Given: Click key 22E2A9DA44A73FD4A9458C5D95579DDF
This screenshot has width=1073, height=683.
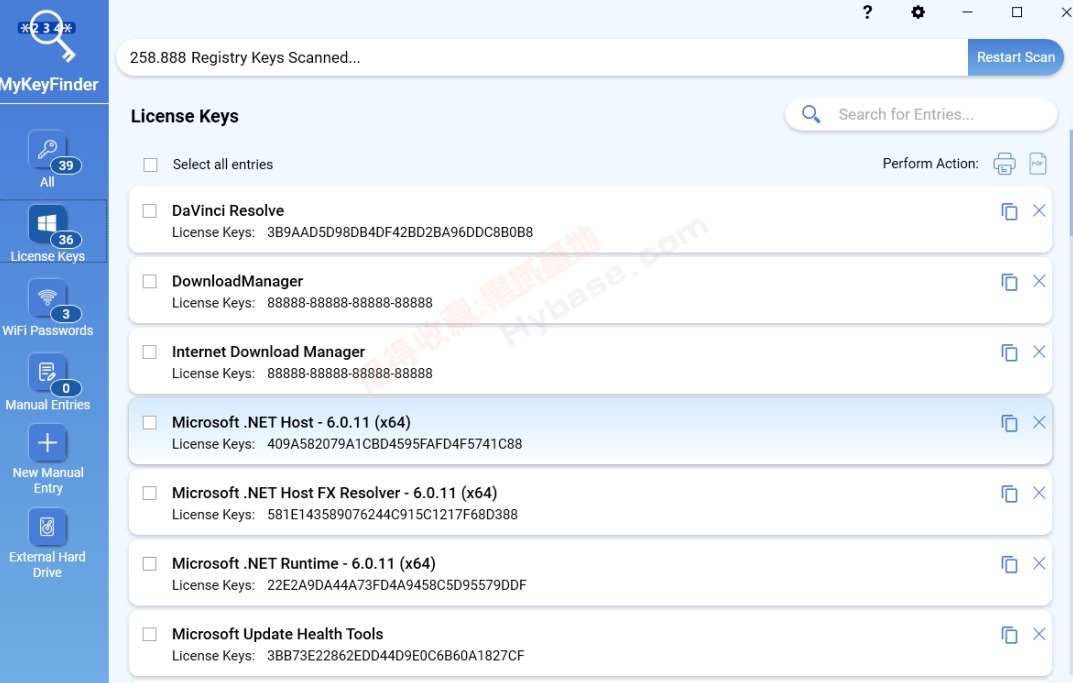Looking at the screenshot, I should [397, 585].
